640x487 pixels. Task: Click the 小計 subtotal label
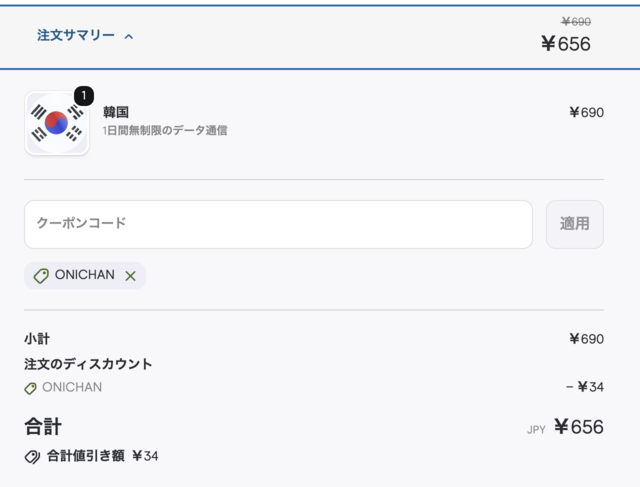37,339
